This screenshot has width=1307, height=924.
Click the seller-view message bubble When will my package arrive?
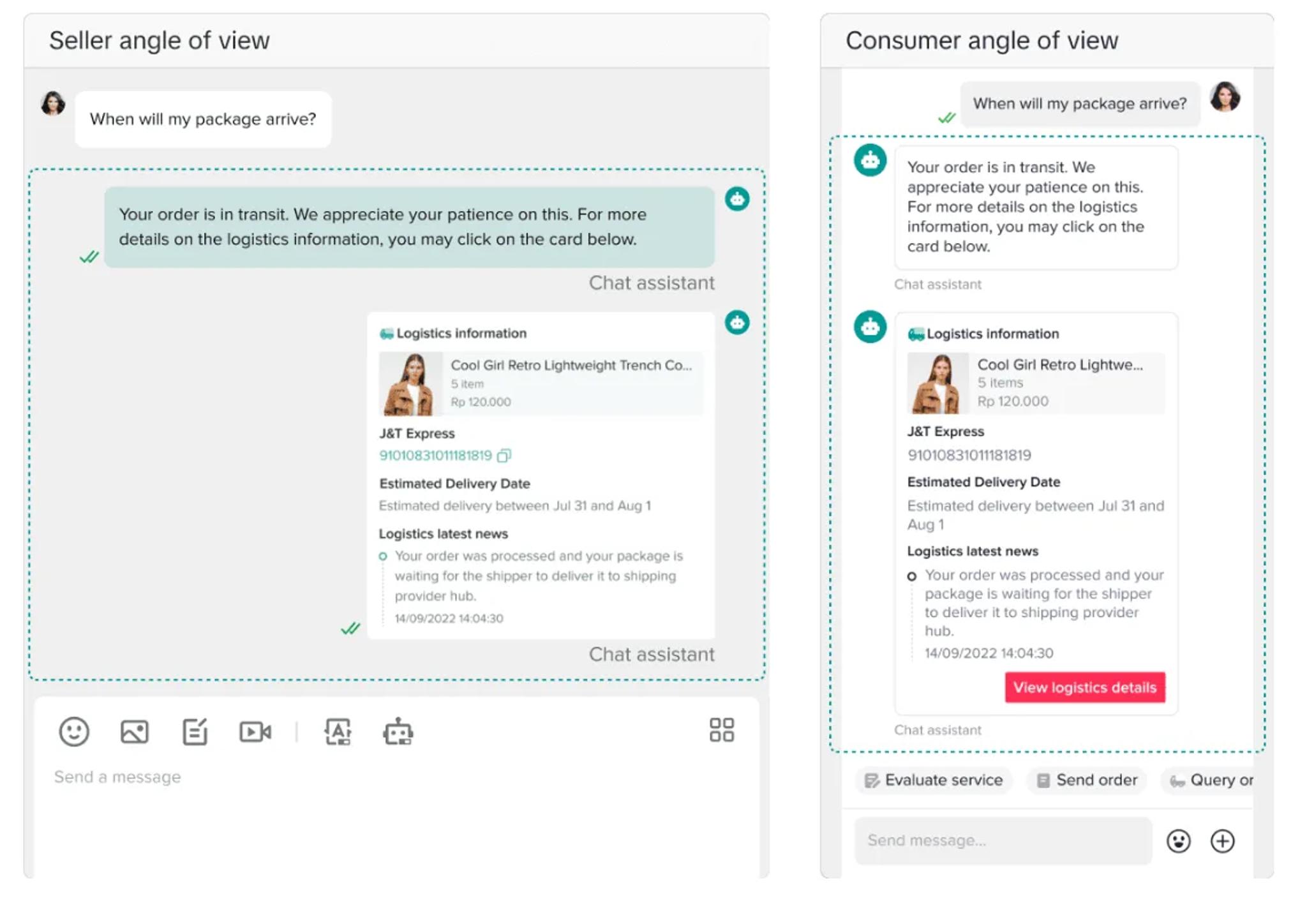[203, 119]
